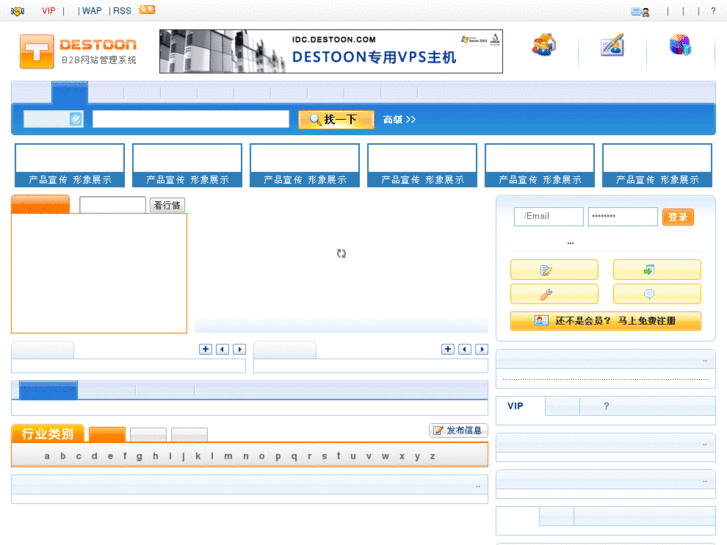The height and width of the screenshot is (545, 727).
Task: Click letter k in the alphabet index
Action: point(198,456)
